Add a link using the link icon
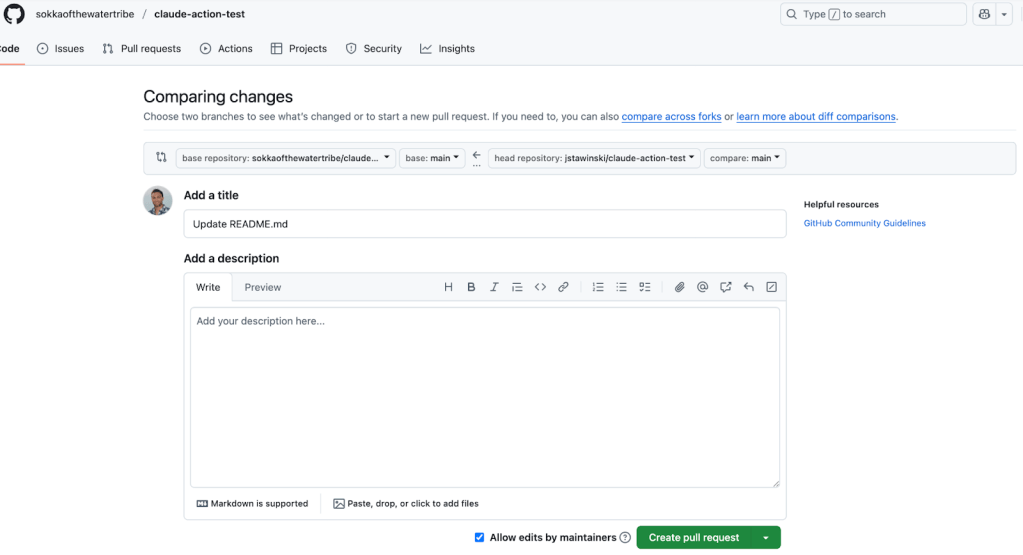Screen dimensions: 1023x555 tap(563, 287)
